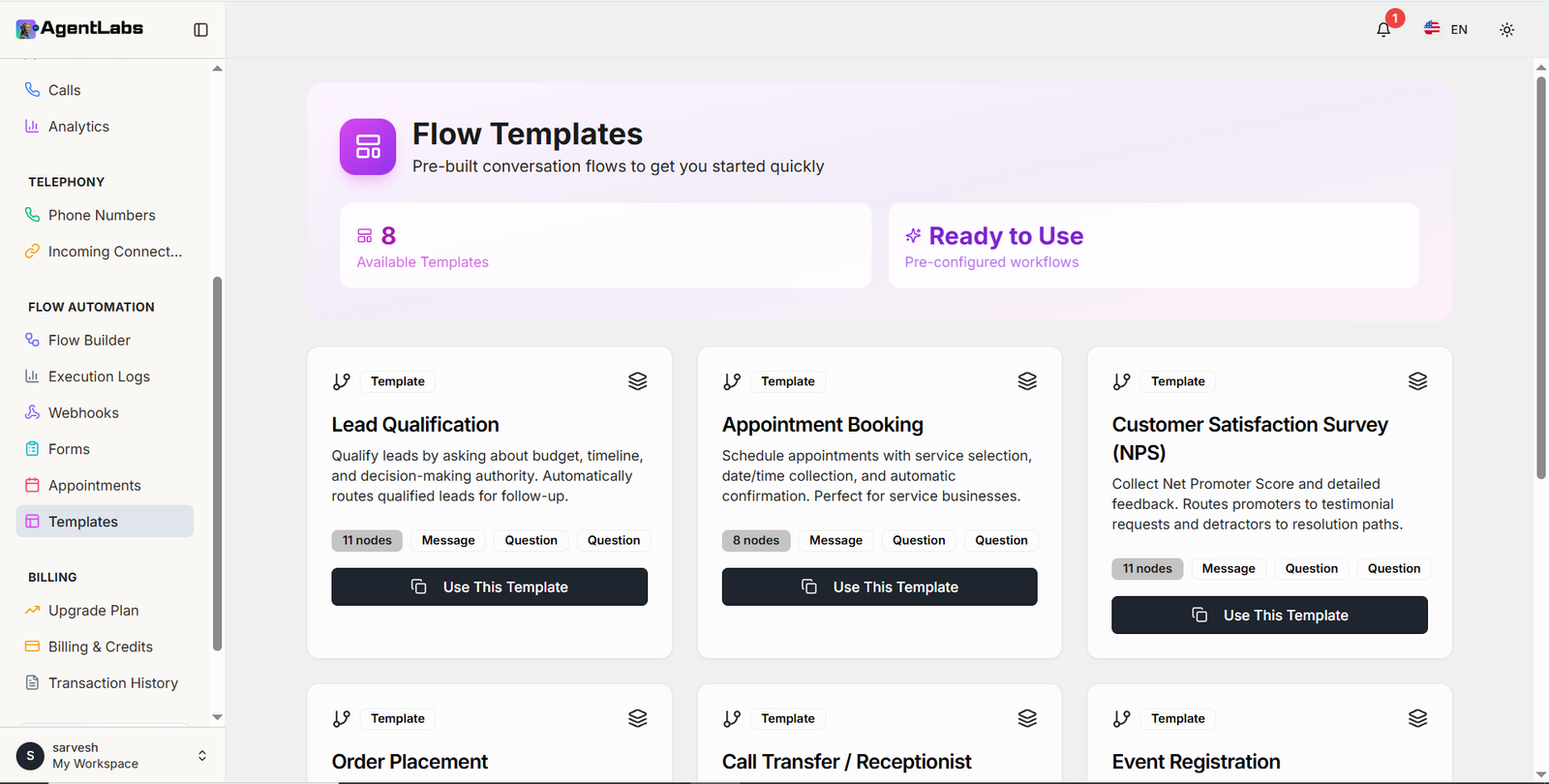The image size is (1549, 784).
Task: Click the Upgrade Plan trend icon
Action: (32, 610)
